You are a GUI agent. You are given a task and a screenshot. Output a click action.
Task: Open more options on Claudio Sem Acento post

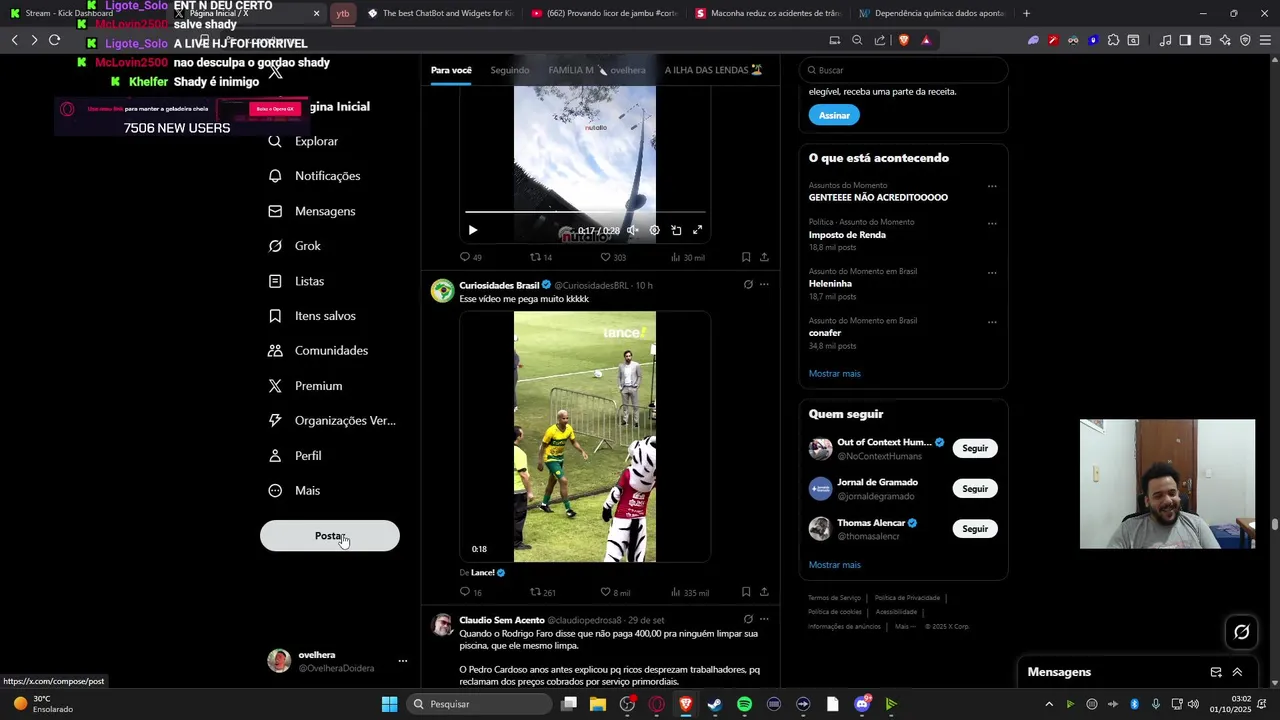[764, 619]
